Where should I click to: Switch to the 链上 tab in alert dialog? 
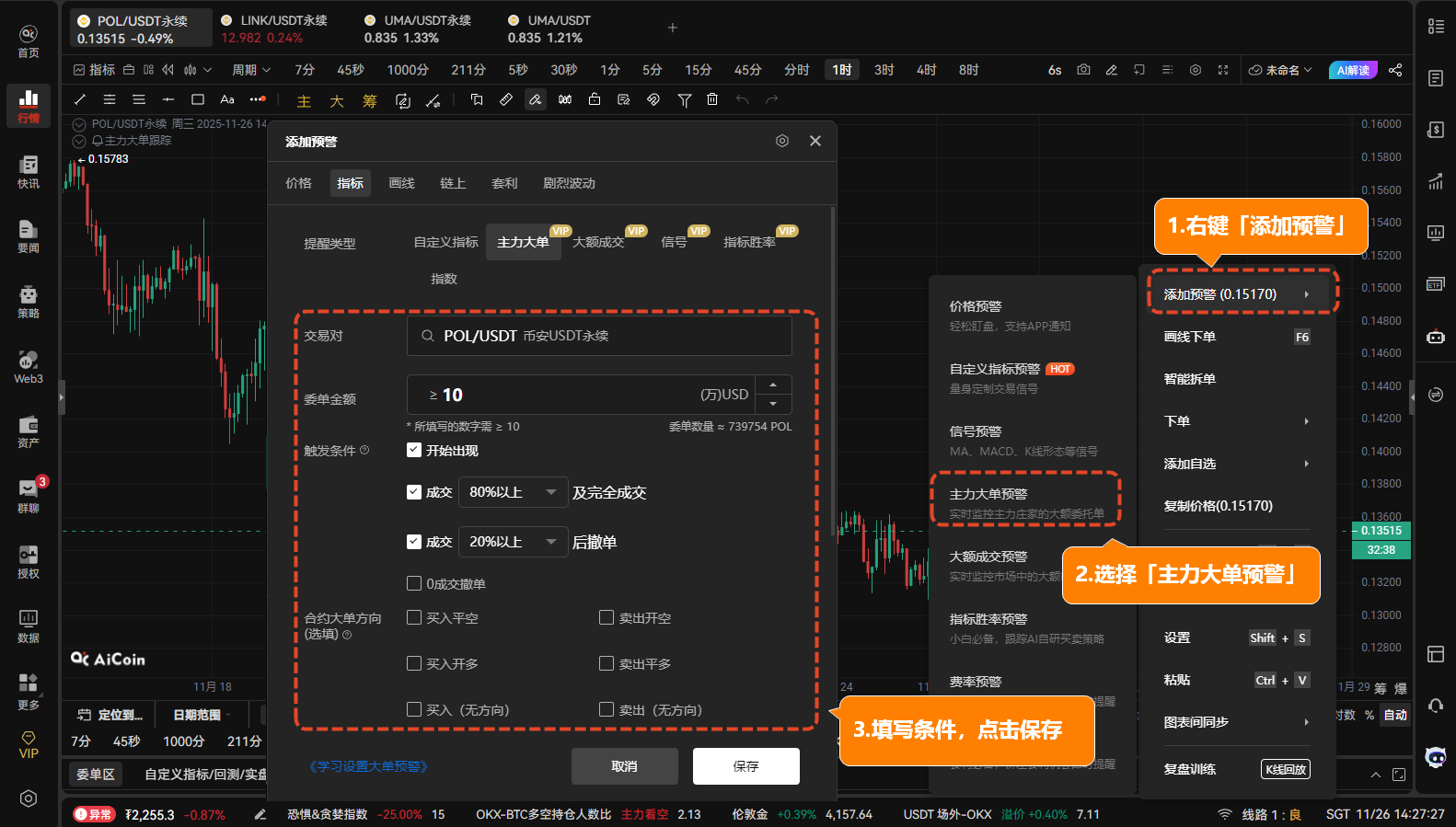[453, 183]
